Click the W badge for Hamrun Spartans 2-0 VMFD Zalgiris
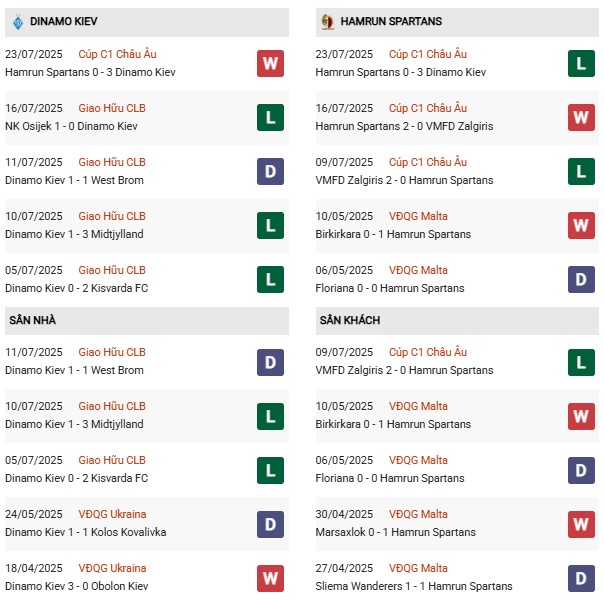This screenshot has height=602, width=604. tap(581, 118)
